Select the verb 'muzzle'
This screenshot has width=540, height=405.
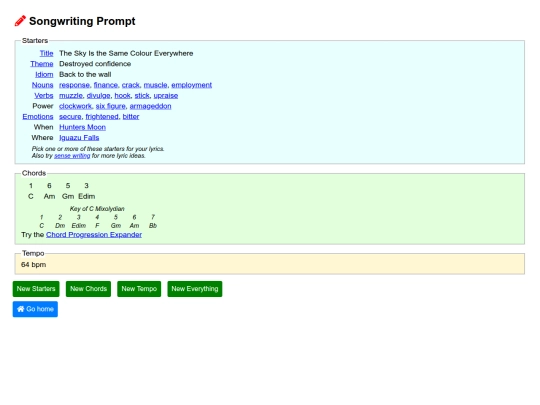pyautogui.click(x=71, y=95)
